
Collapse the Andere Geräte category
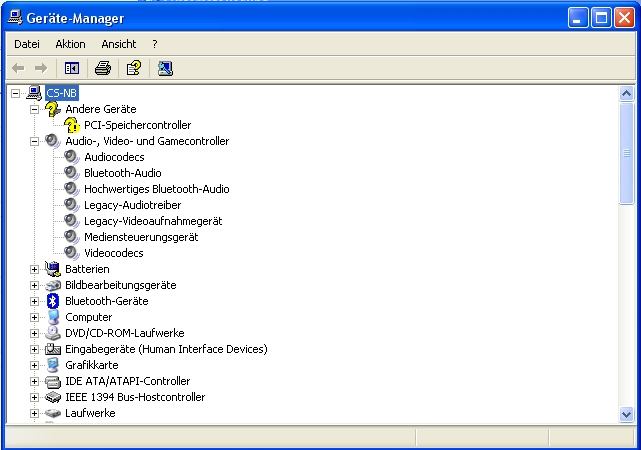click(34, 110)
